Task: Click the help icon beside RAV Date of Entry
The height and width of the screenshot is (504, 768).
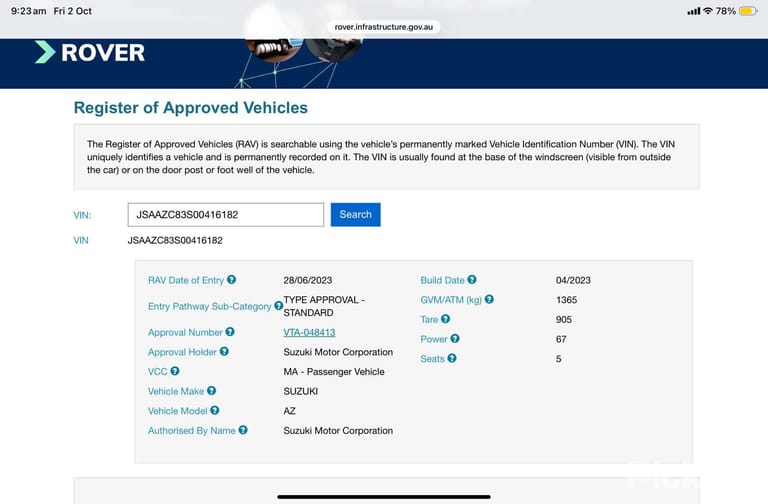Action: coord(231,280)
